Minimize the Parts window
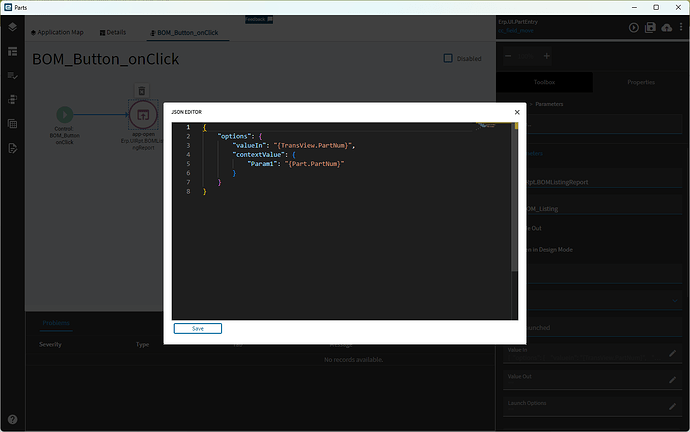Image resolution: width=690 pixels, height=432 pixels. coord(634,7)
